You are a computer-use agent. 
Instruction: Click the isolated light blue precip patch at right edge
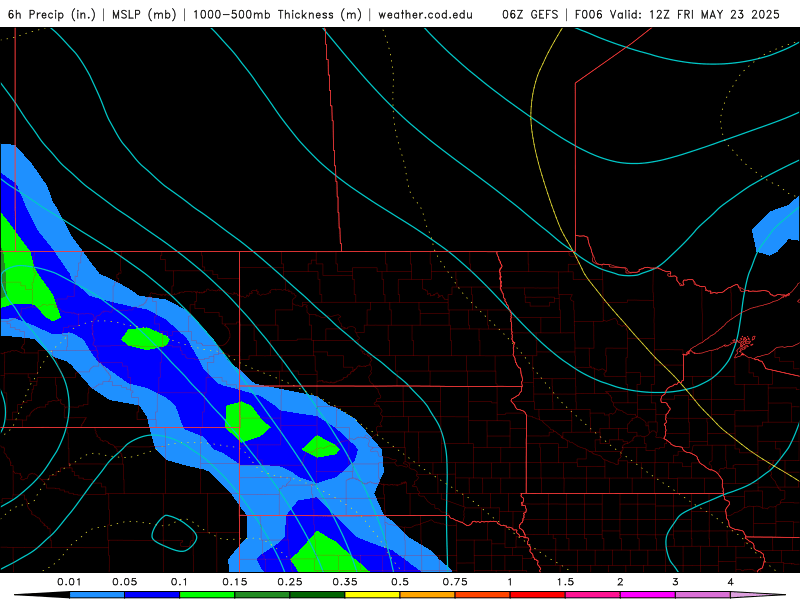pos(777,226)
